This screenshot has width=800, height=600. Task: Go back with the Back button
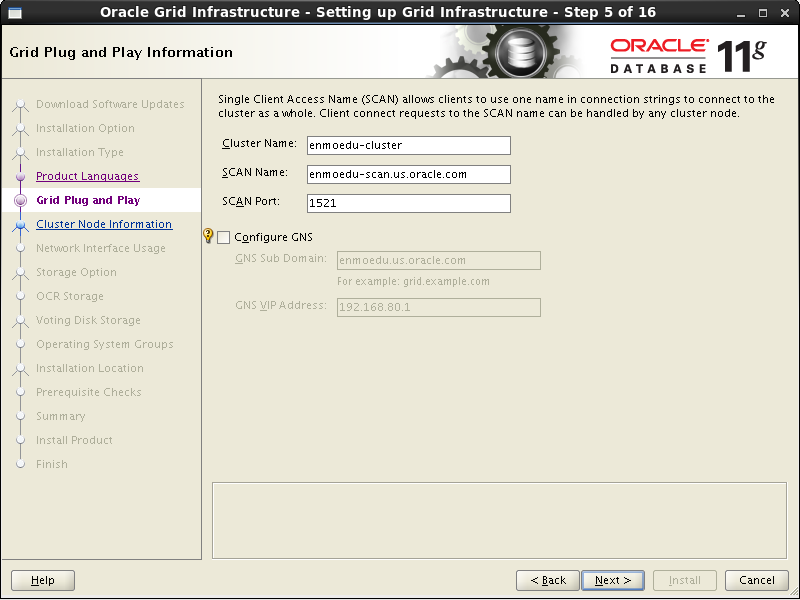point(547,580)
